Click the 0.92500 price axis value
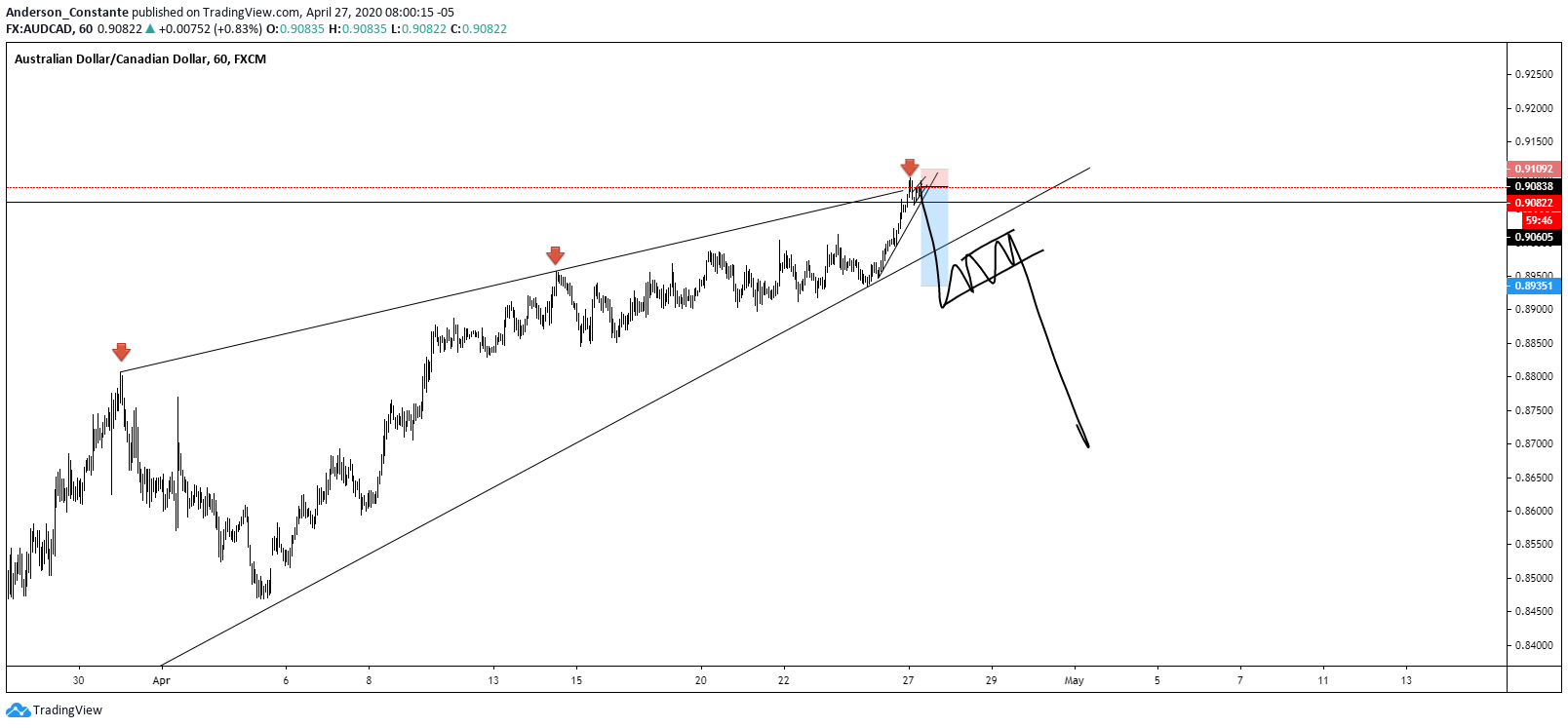The image size is (1568, 728). [1534, 74]
